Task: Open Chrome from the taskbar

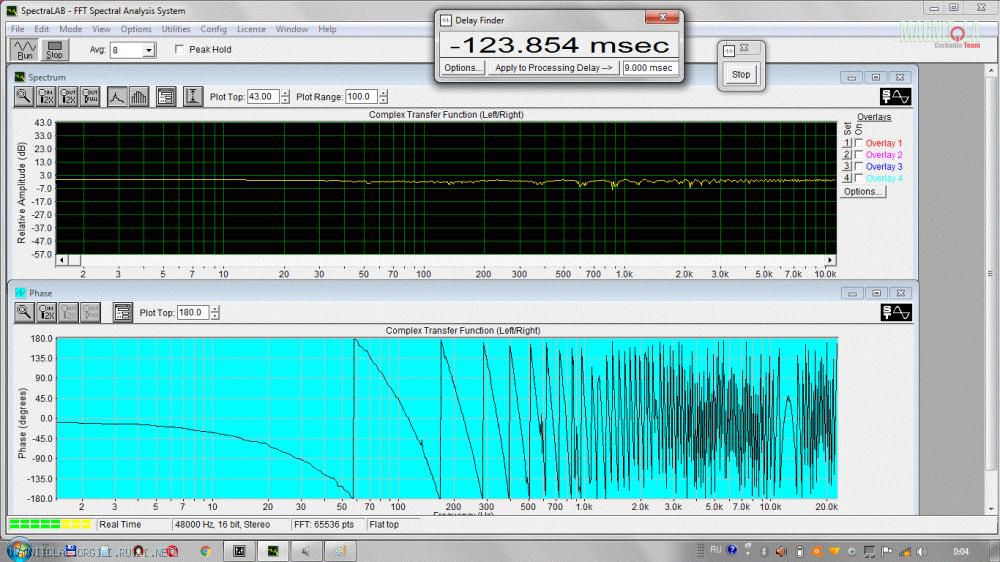Action: click(x=205, y=551)
